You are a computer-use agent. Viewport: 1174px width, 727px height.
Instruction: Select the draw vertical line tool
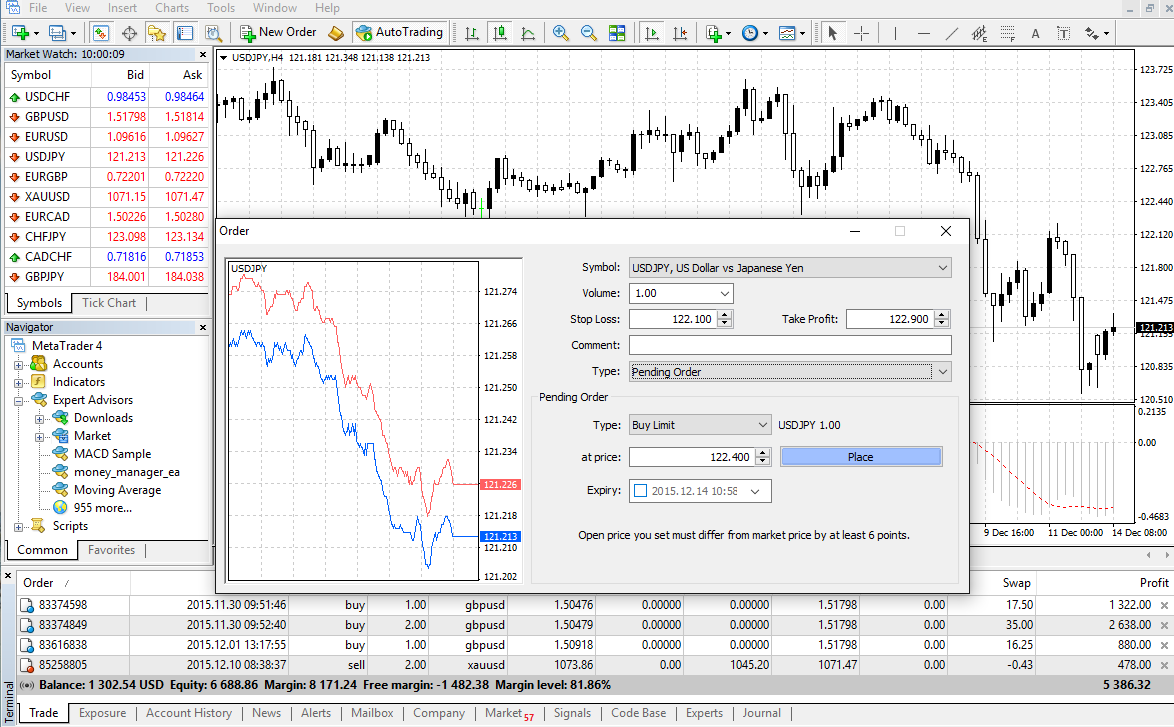894,33
